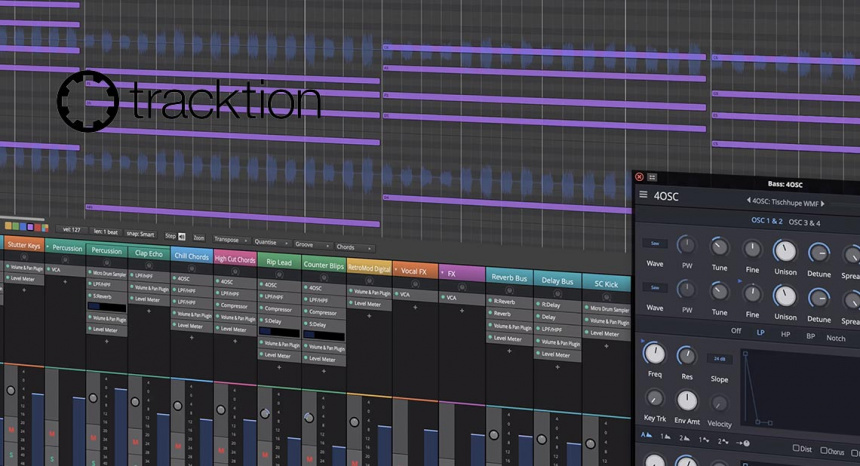Click the len: 1 beat field

click(x=105, y=232)
